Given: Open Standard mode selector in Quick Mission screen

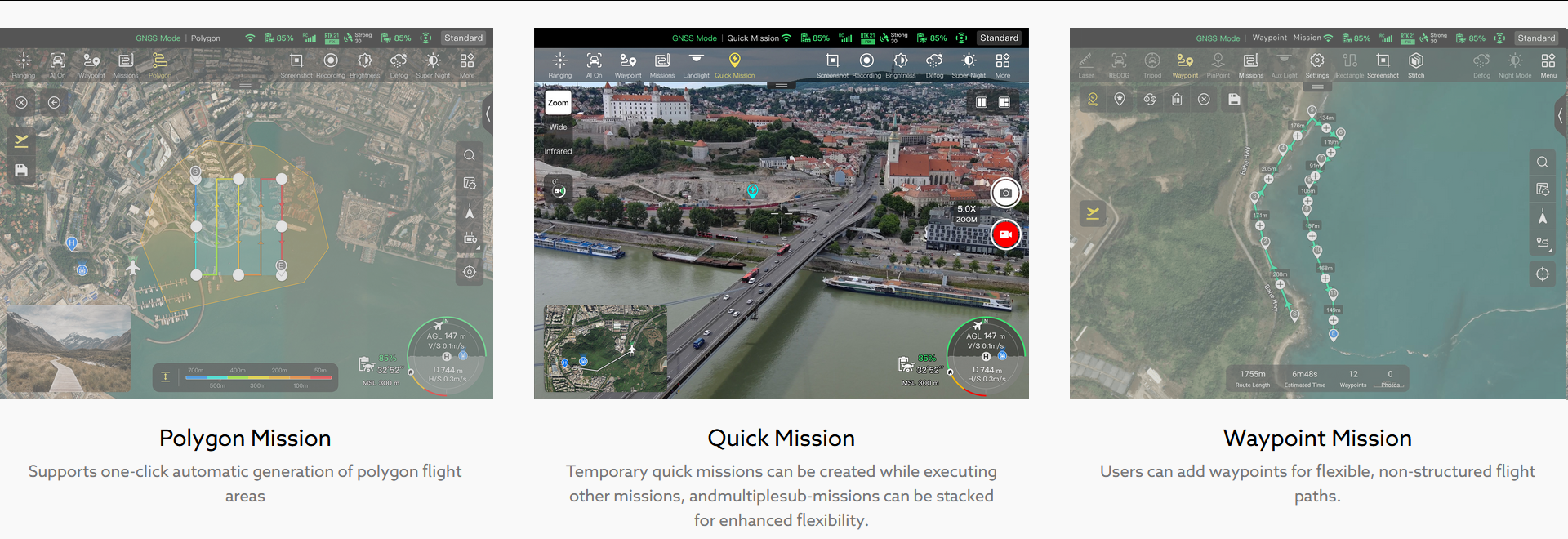Looking at the screenshot, I should pos(999,38).
